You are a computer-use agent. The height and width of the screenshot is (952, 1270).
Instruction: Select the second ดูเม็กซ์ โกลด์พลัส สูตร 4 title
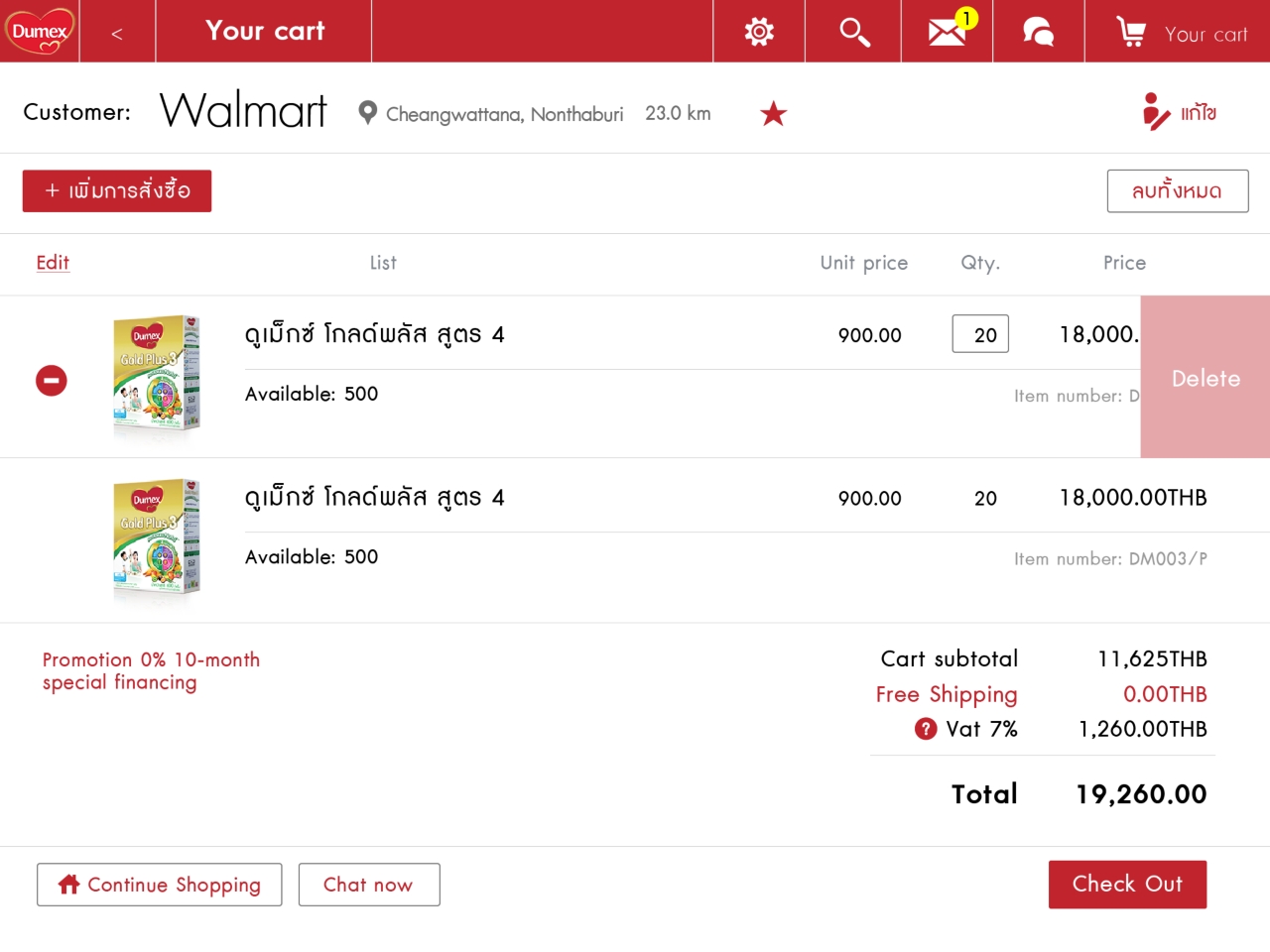[x=374, y=497]
